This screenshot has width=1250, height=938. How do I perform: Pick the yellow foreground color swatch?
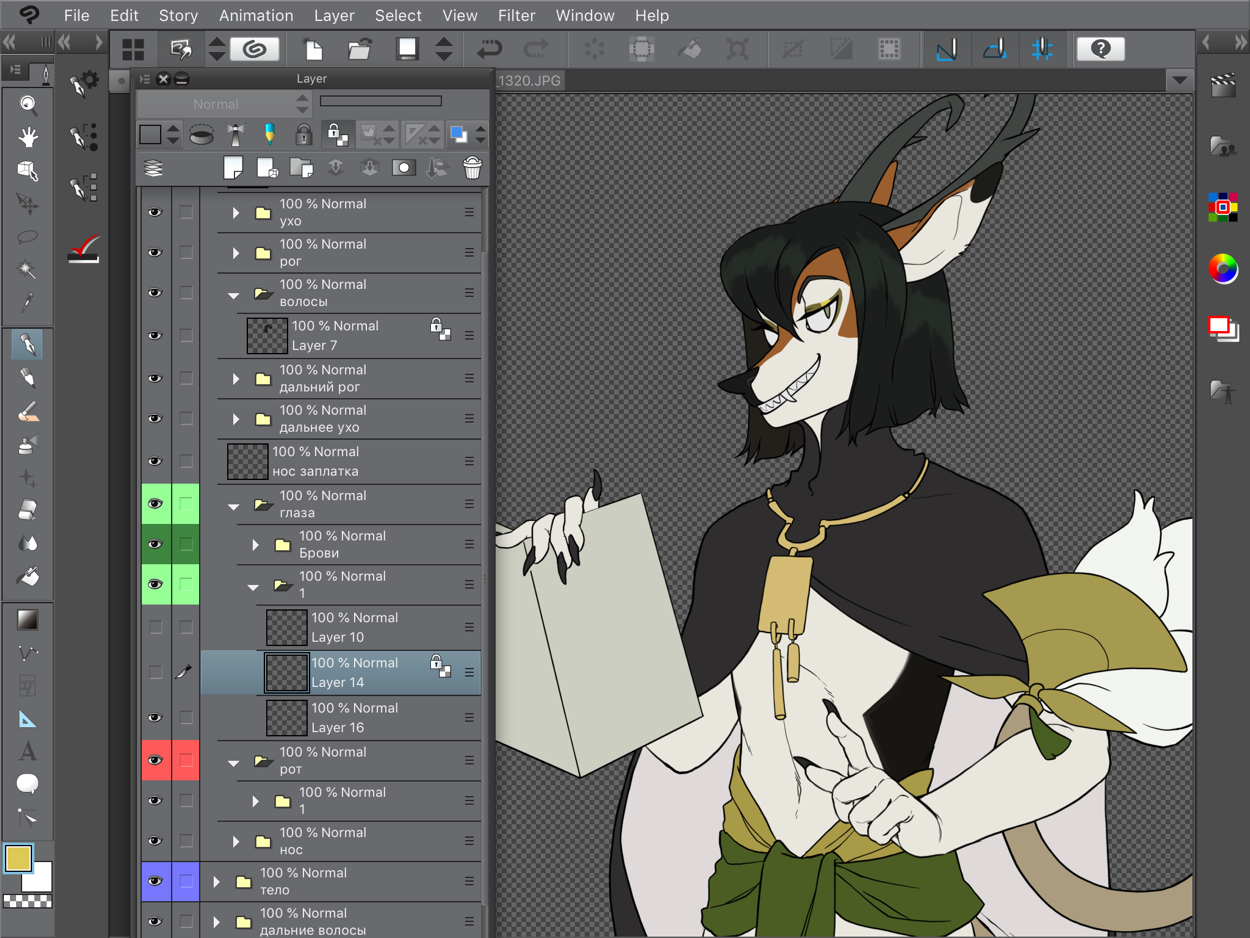click(18, 858)
